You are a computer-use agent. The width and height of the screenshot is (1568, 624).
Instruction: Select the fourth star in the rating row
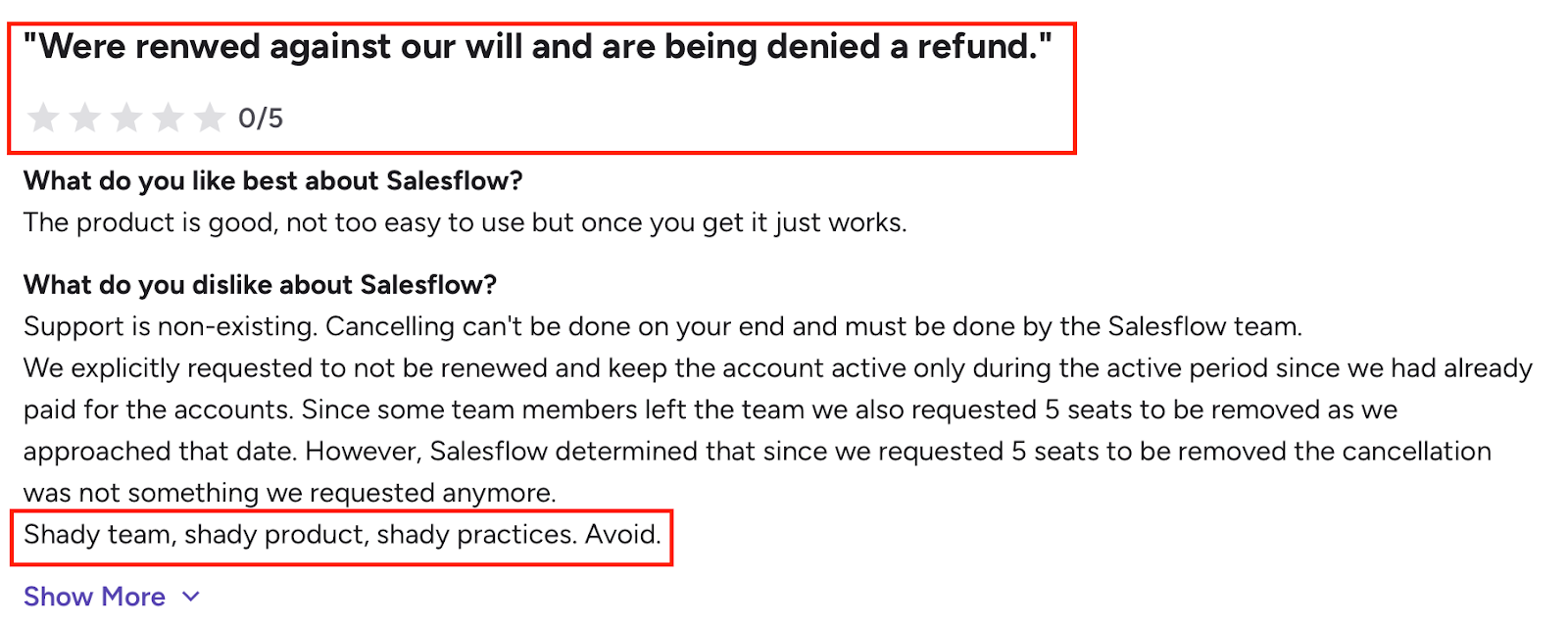pos(168,118)
